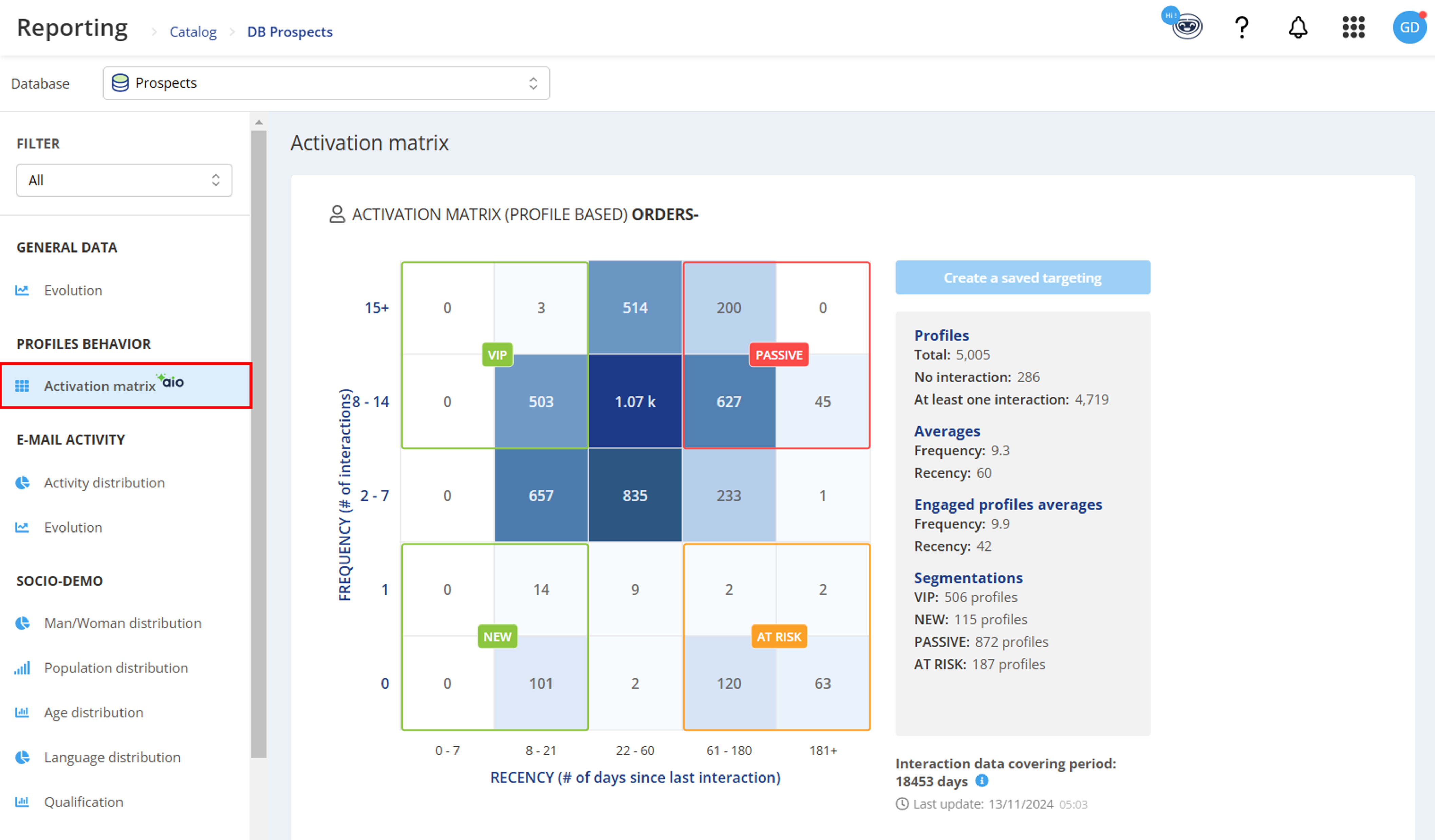
Task: Click the Age distribution chart icon
Action: click(x=22, y=712)
